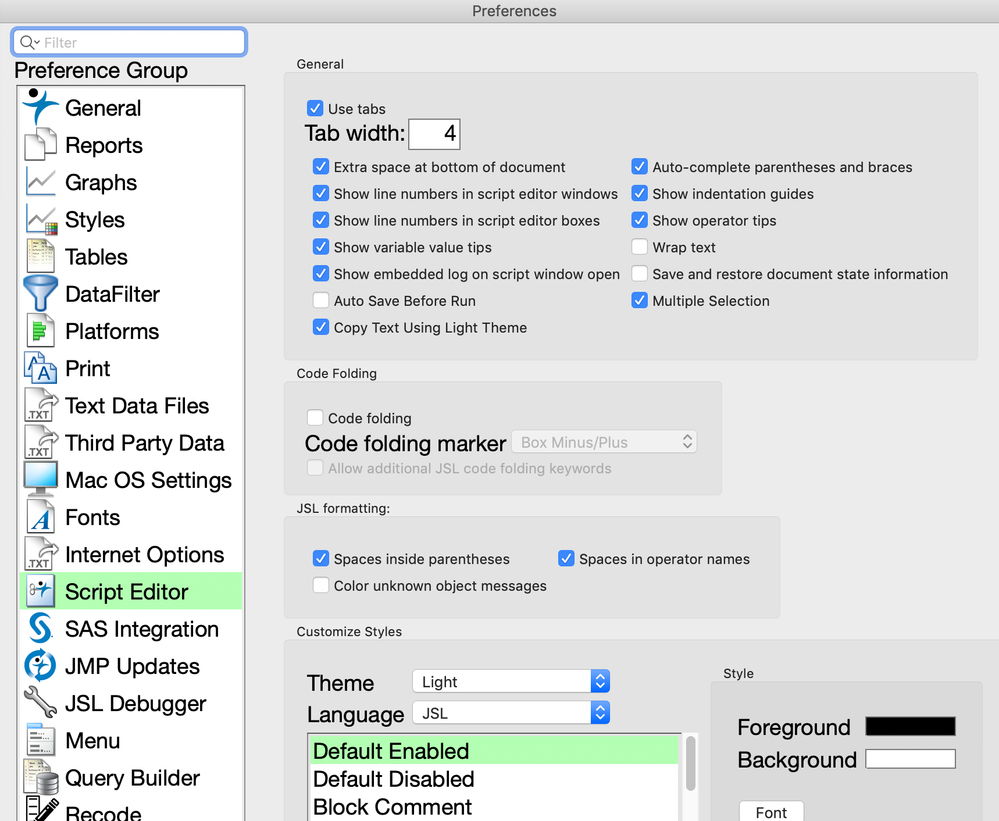The image size is (999, 821).
Task: Click the Fonts preference icon
Action: 40,517
